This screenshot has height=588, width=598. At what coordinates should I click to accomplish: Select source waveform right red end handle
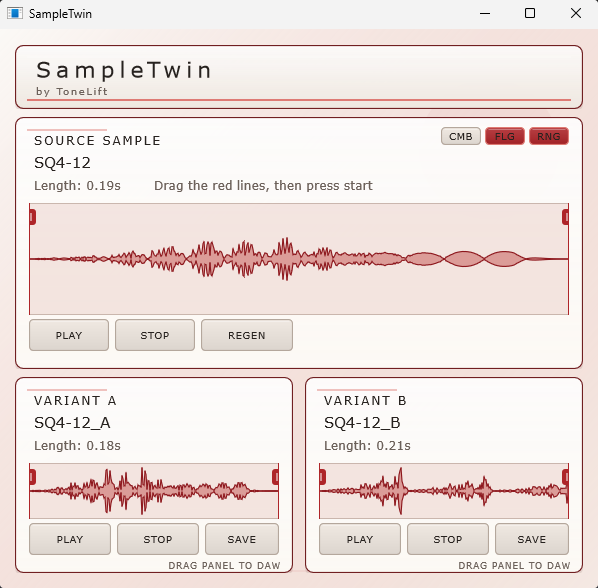coord(566,217)
